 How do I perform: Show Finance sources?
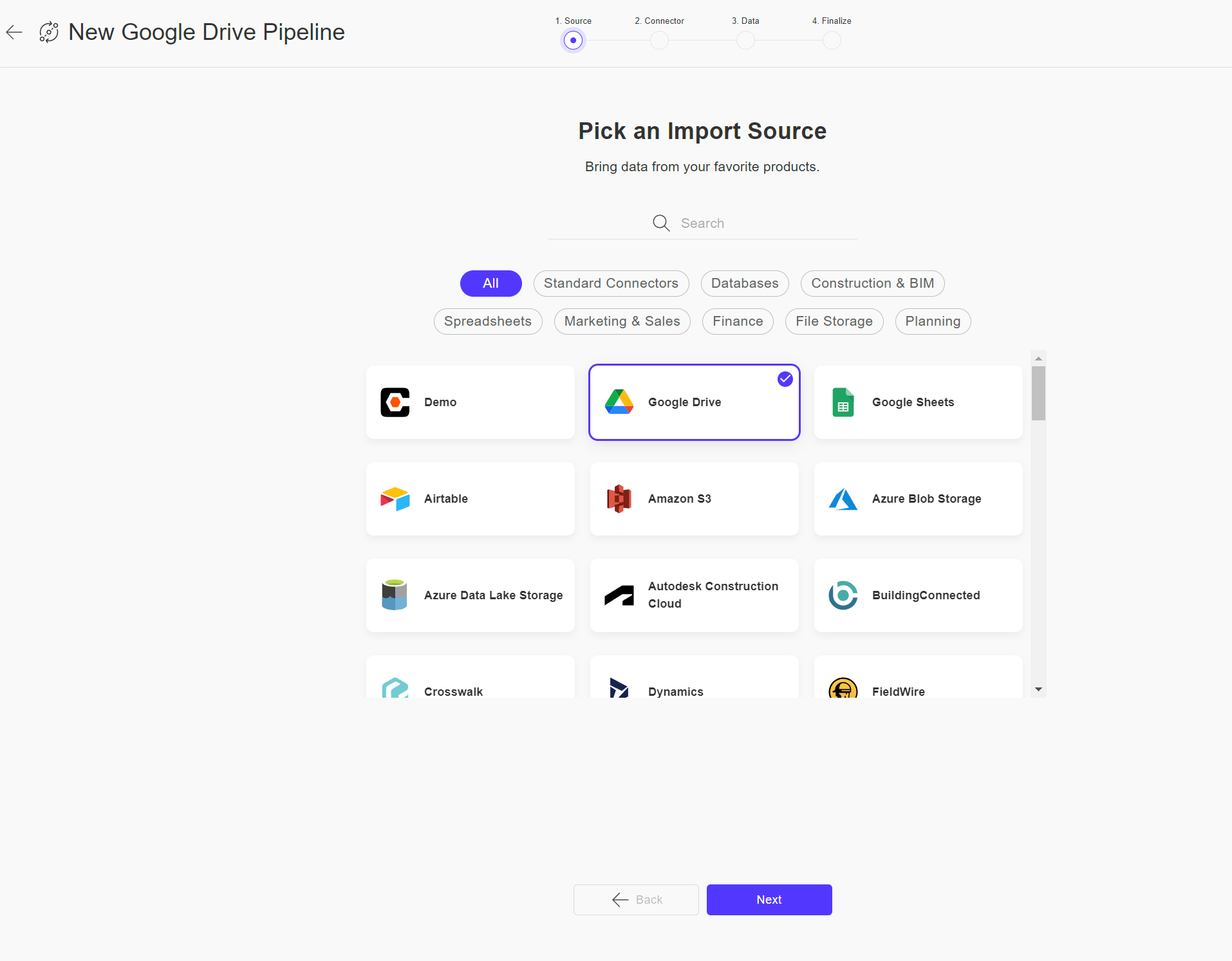tap(738, 321)
